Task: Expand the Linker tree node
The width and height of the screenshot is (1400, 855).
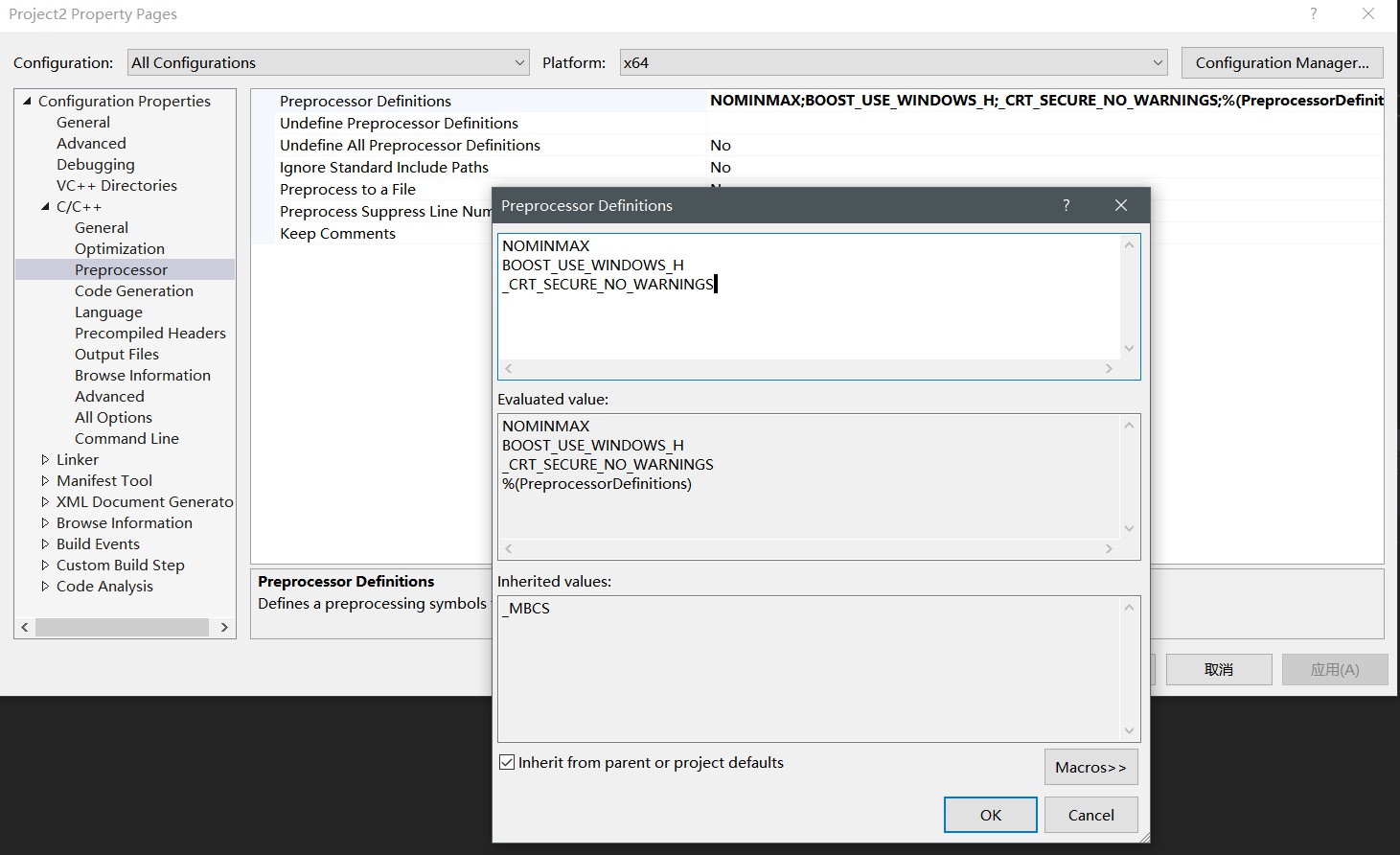Action: [45, 459]
